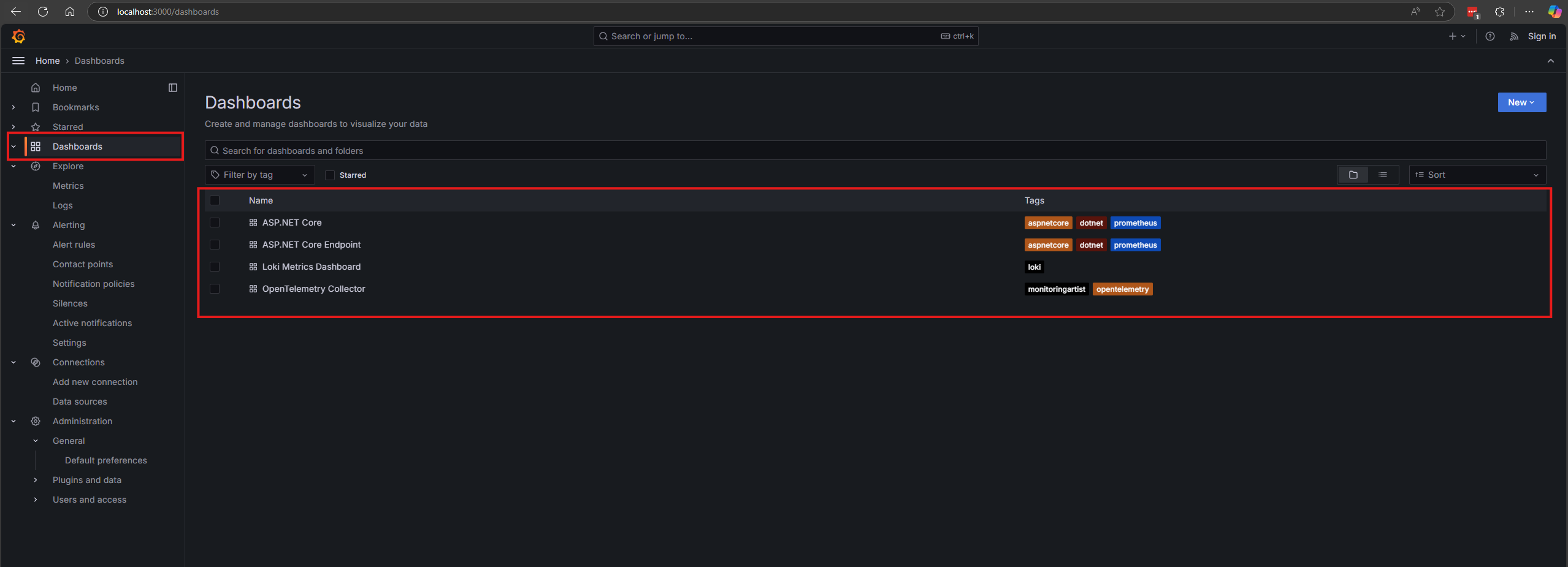Click the Home house icon in sidebar
Image resolution: width=1568 pixels, height=567 pixels.
point(36,88)
